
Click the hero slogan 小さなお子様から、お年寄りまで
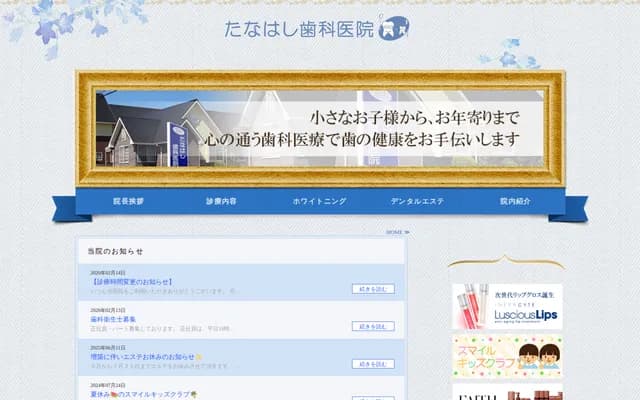pos(415,118)
